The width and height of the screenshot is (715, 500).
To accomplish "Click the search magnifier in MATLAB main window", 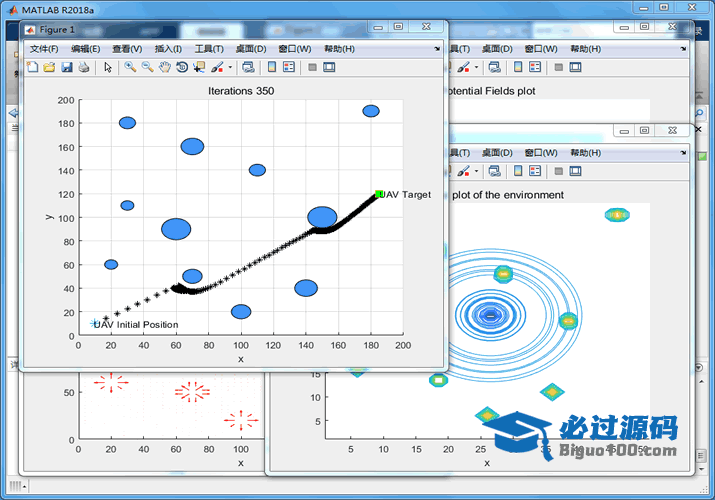I will [699, 113].
